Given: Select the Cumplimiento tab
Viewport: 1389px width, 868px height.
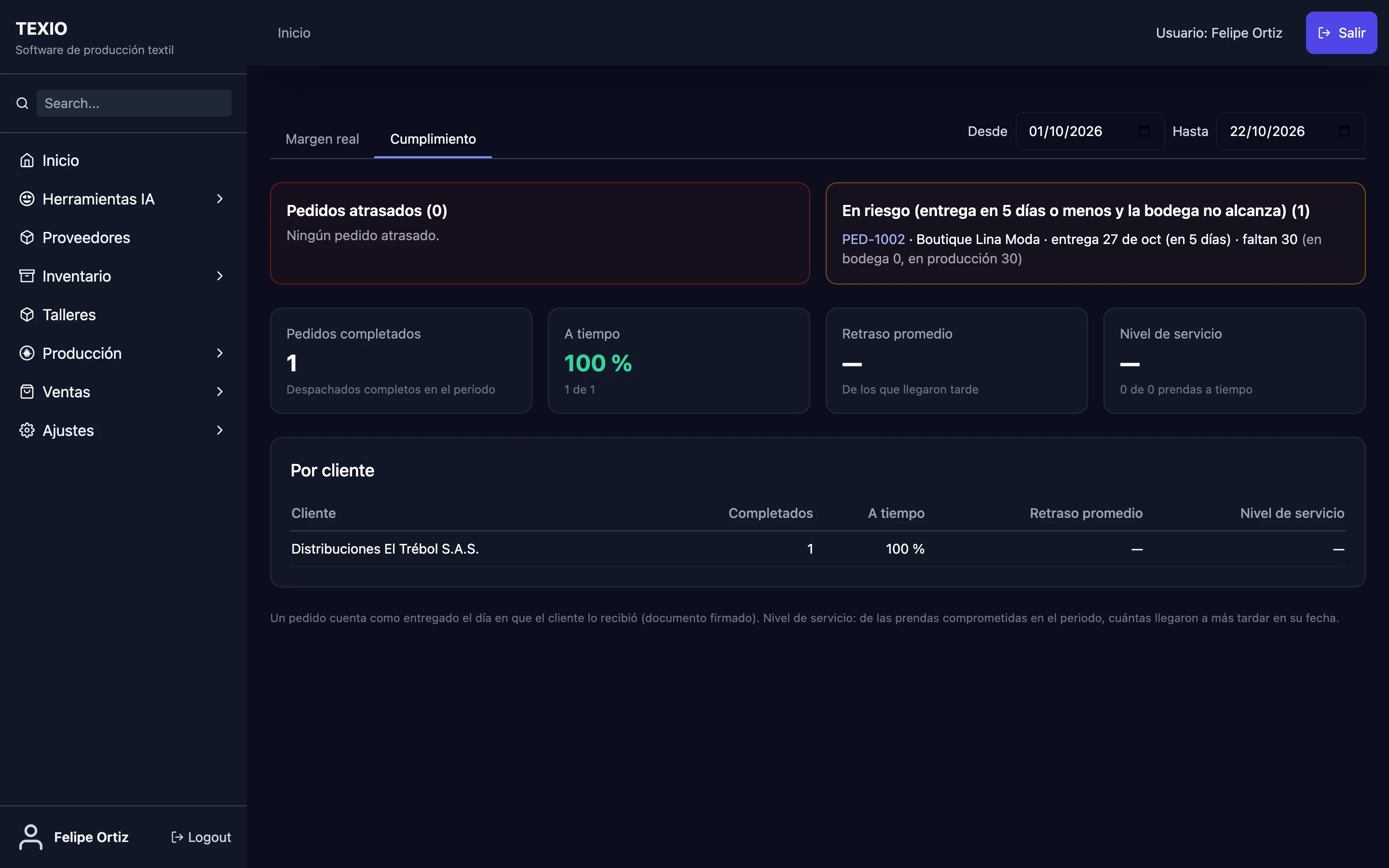Looking at the screenshot, I should [x=433, y=139].
